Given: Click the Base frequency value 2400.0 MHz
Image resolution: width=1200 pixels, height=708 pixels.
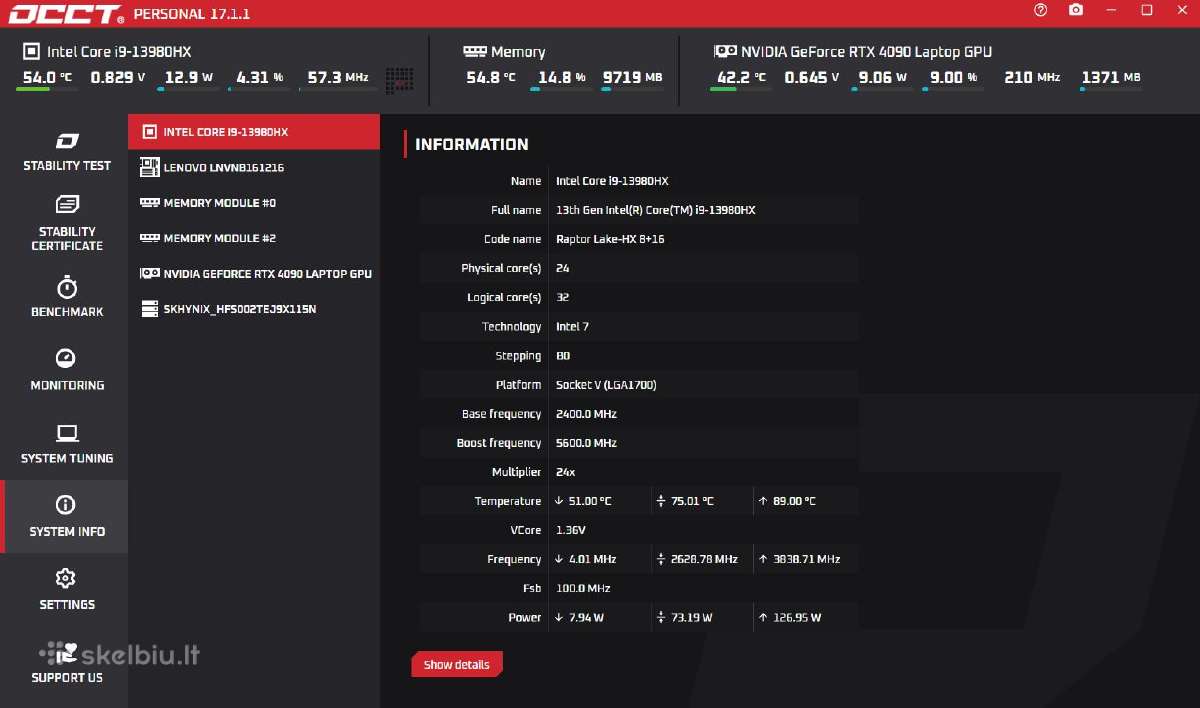Looking at the screenshot, I should tap(586, 413).
